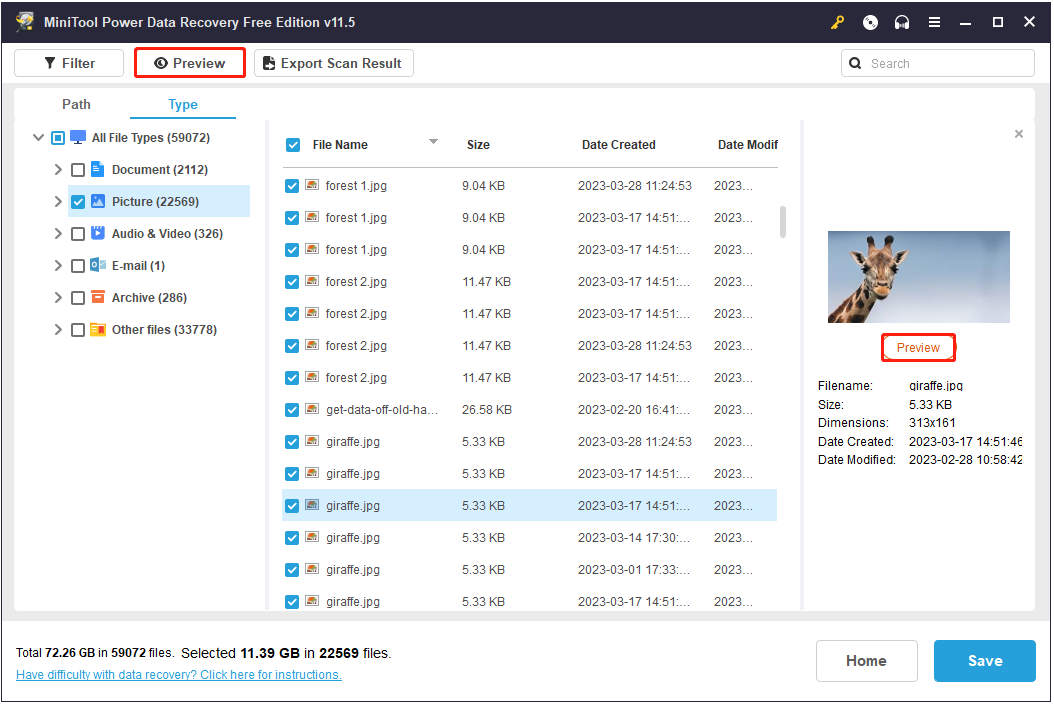Click the Search input field

pos(938,63)
